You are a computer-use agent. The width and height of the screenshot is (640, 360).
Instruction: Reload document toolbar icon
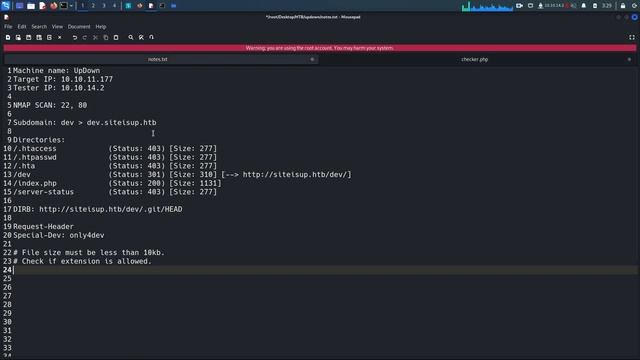[x=49, y=37]
